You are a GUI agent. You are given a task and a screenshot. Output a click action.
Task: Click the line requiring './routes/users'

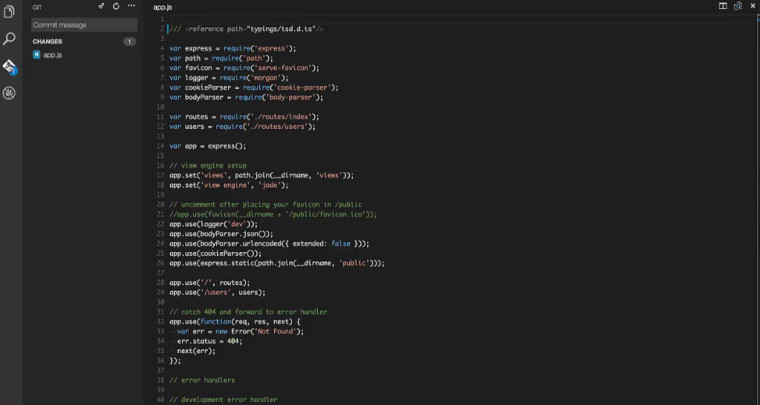[242, 126]
